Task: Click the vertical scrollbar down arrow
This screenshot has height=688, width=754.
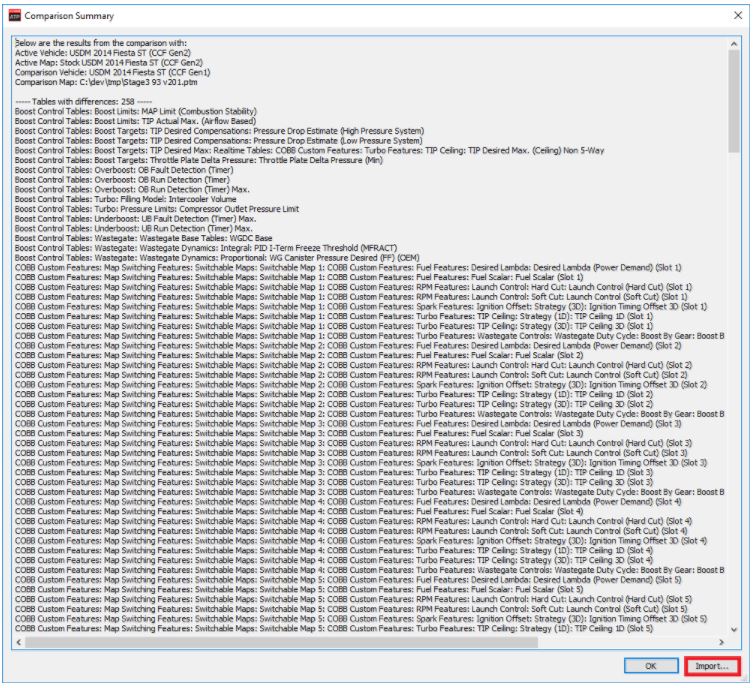Action: click(x=734, y=629)
